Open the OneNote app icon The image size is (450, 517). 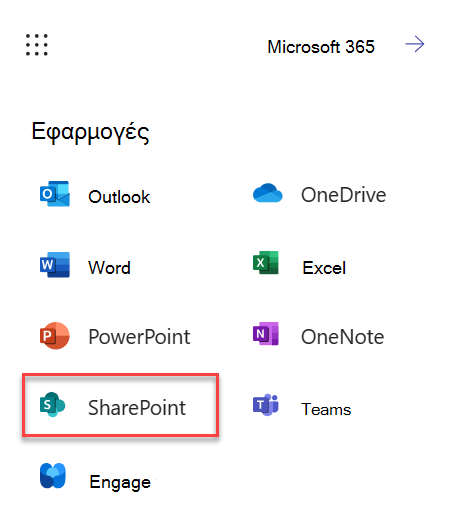(x=266, y=333)
